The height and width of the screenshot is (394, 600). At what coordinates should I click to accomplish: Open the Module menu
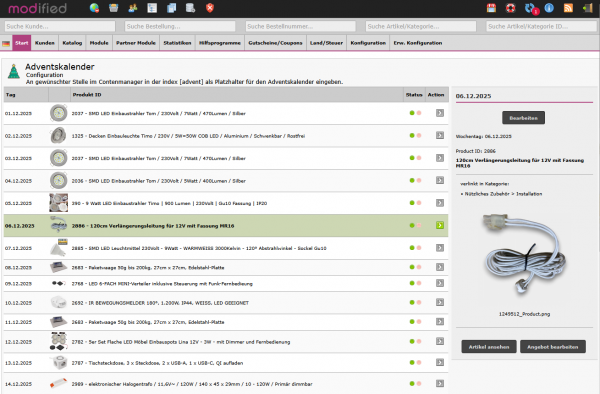99,43
